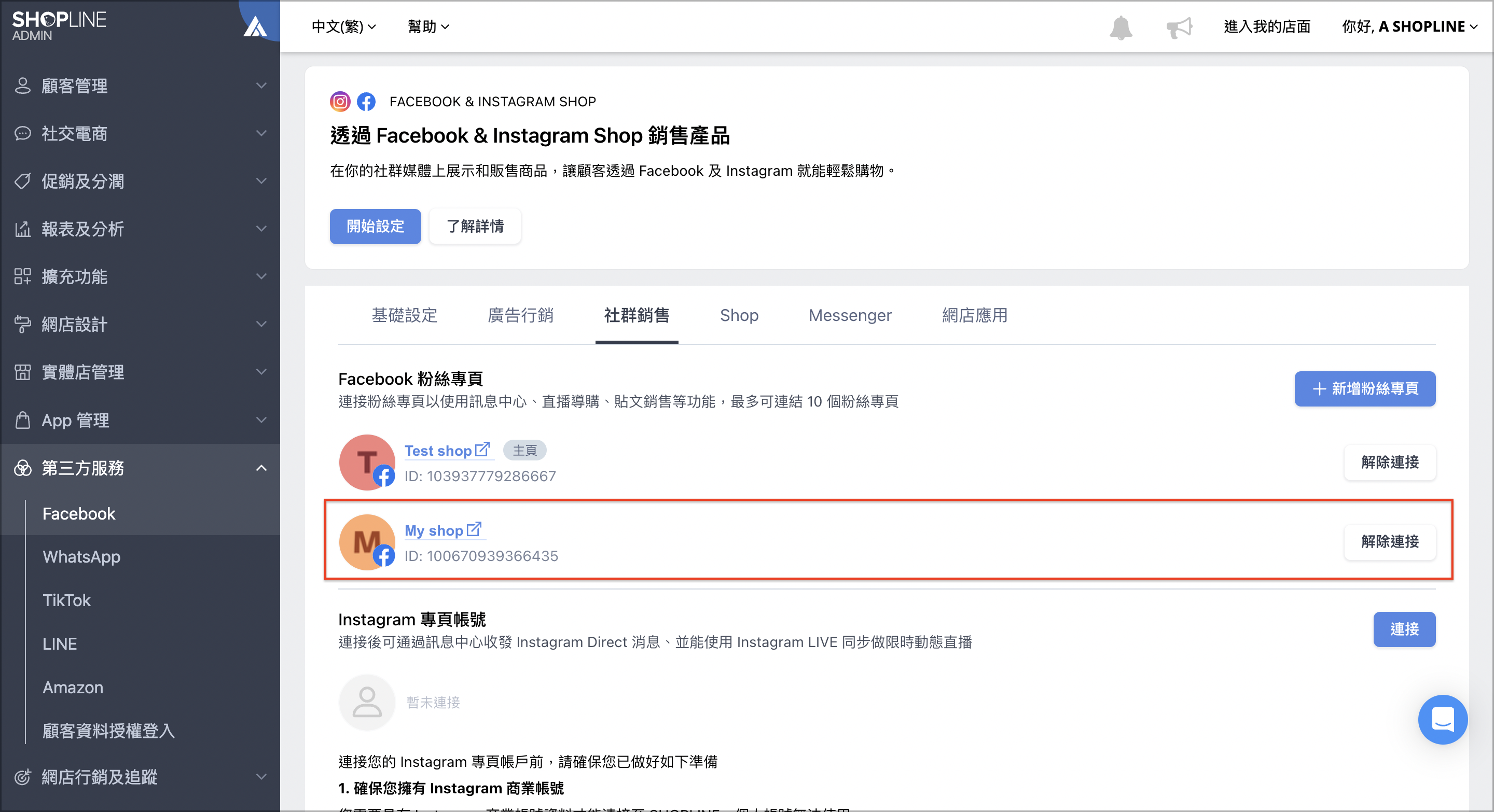The width and height of the screenshot is (1494, 812).
Task: Expand the 顧客管理 sidebar section
Action: click(140, 85)
